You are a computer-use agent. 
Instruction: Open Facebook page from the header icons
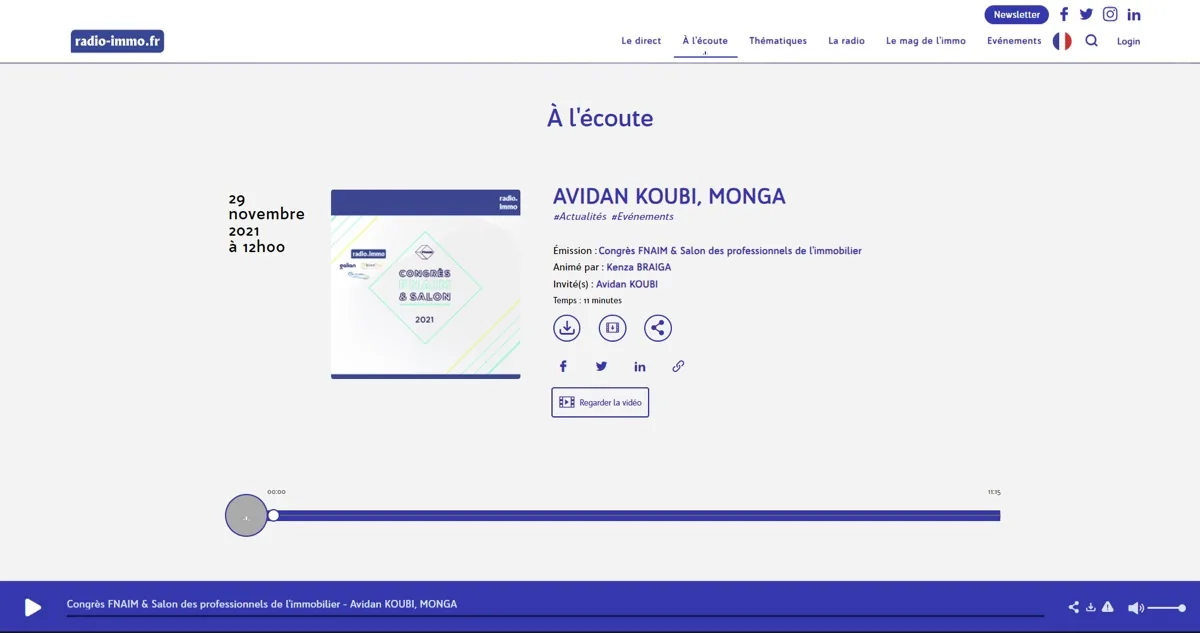pyautogui.click(x=1064, y=14)
